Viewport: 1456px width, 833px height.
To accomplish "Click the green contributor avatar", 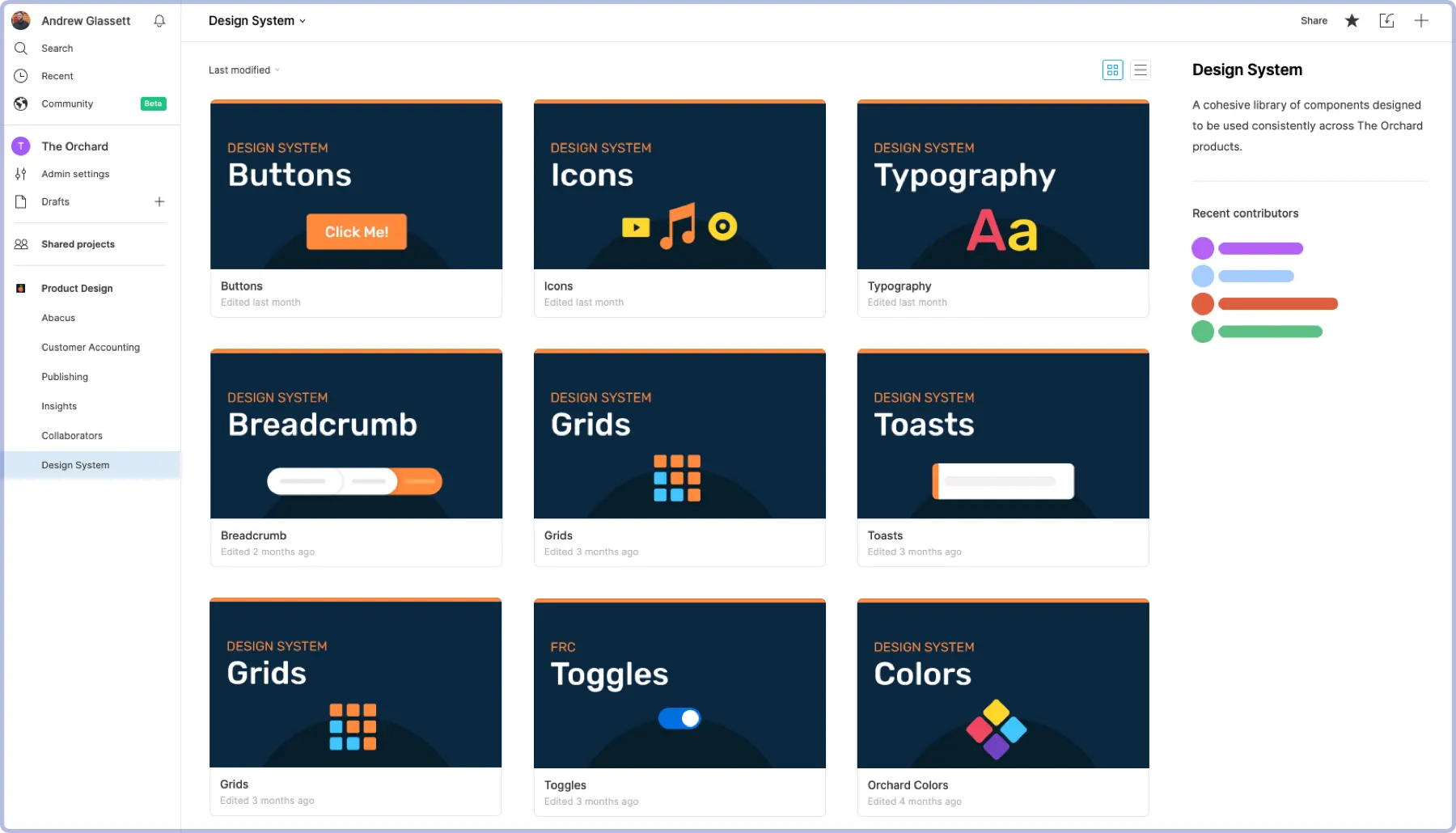I will click(x=1203, y=332).
